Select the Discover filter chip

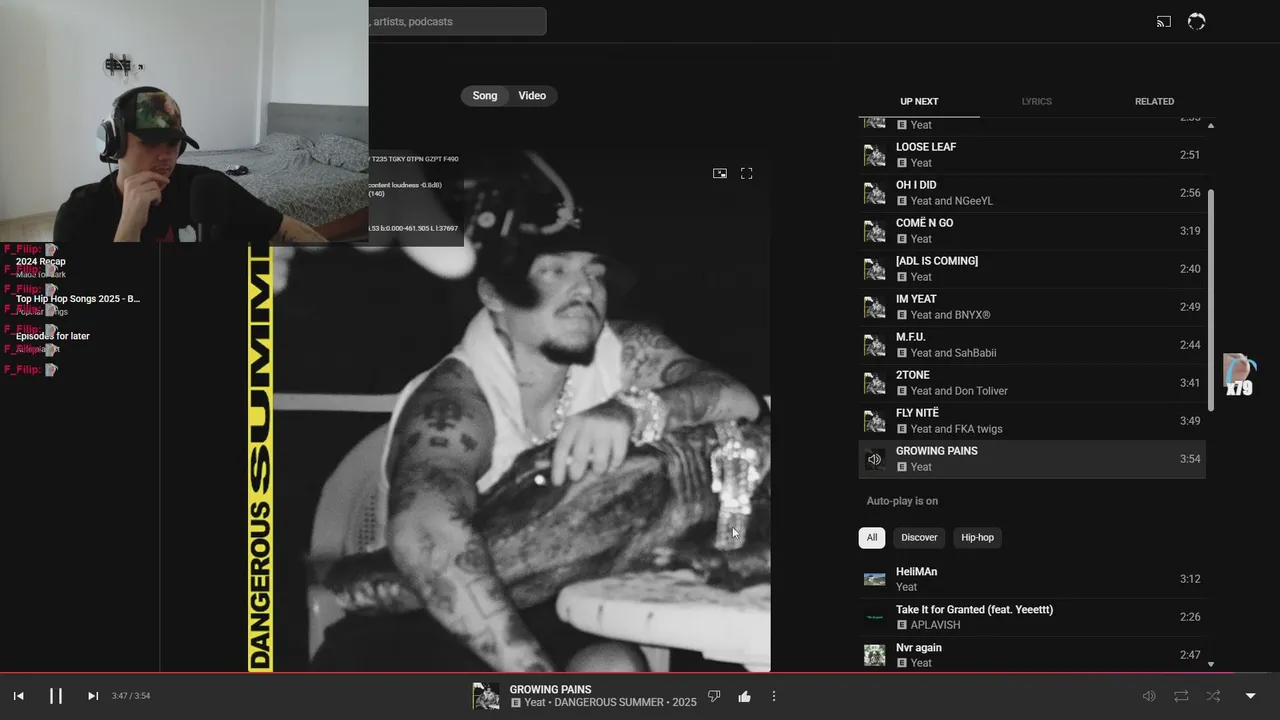[919, 537]
